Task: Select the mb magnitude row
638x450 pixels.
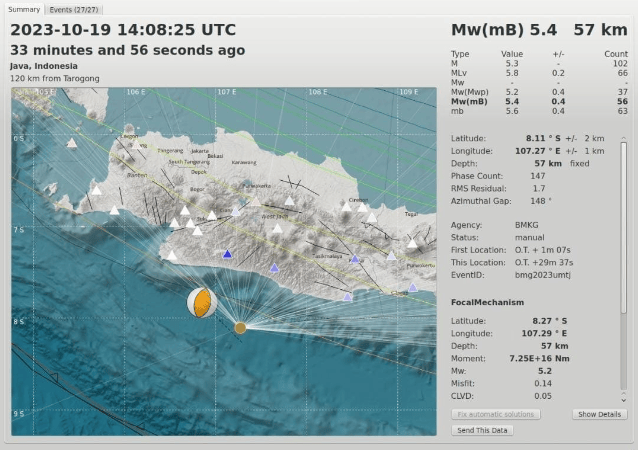Action: pos(539,111)
